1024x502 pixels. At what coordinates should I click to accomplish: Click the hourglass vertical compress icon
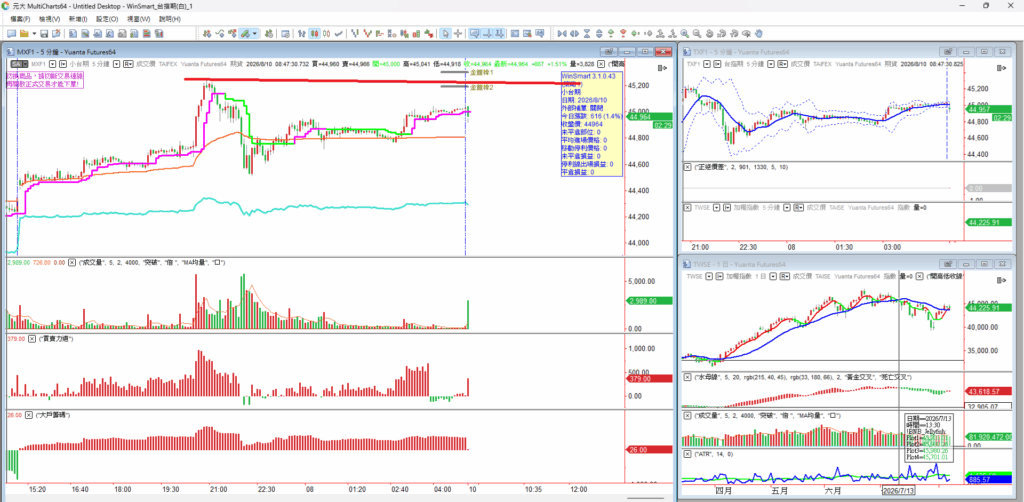pyautogui.click(x=587, y=33)
